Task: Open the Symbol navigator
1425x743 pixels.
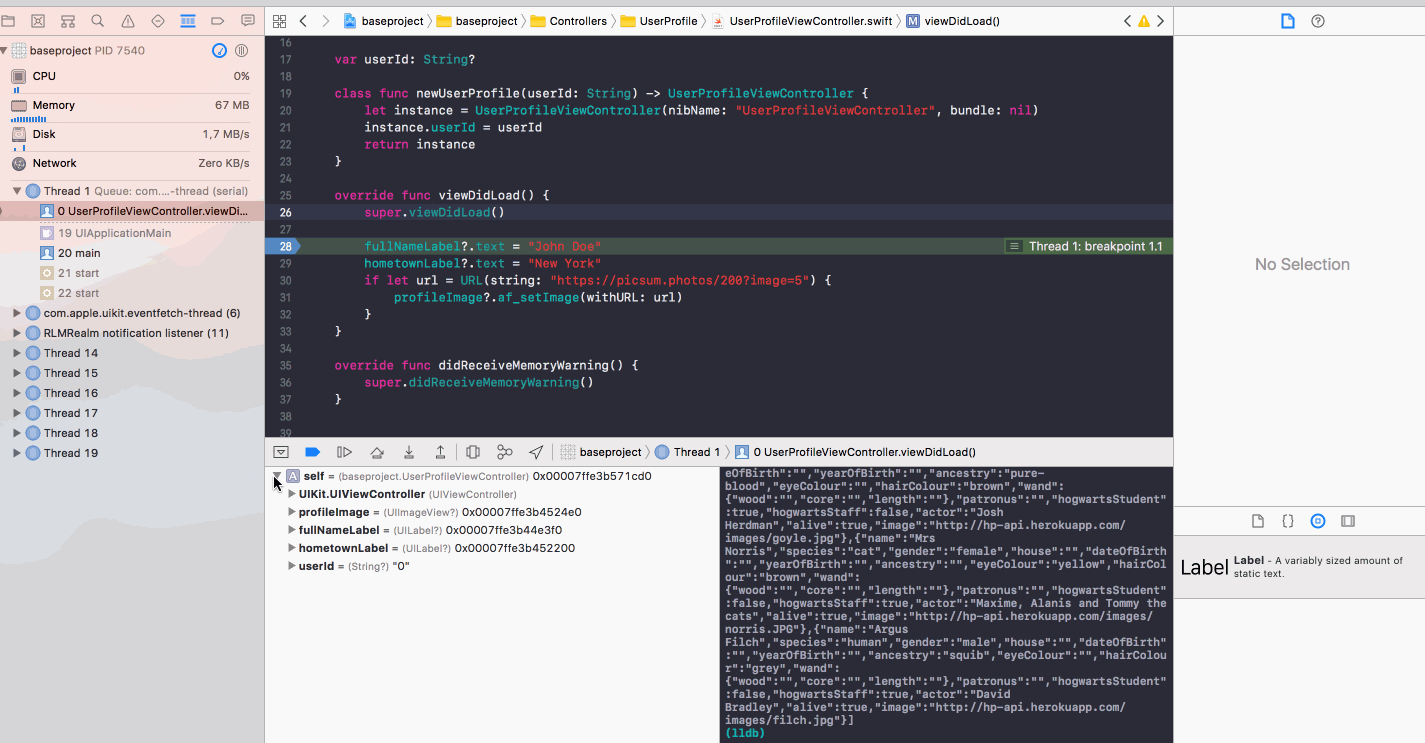Action: (68, 20)
